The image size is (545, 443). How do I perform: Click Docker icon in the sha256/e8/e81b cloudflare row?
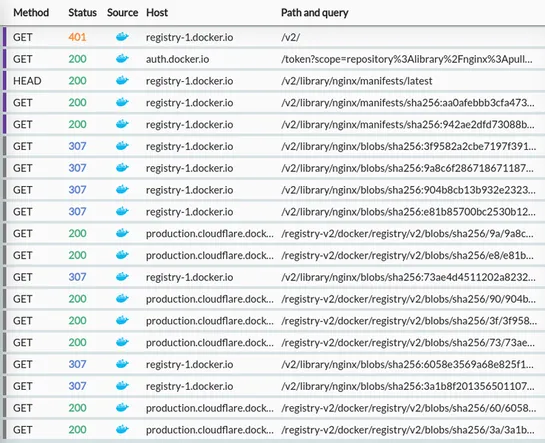122,255
